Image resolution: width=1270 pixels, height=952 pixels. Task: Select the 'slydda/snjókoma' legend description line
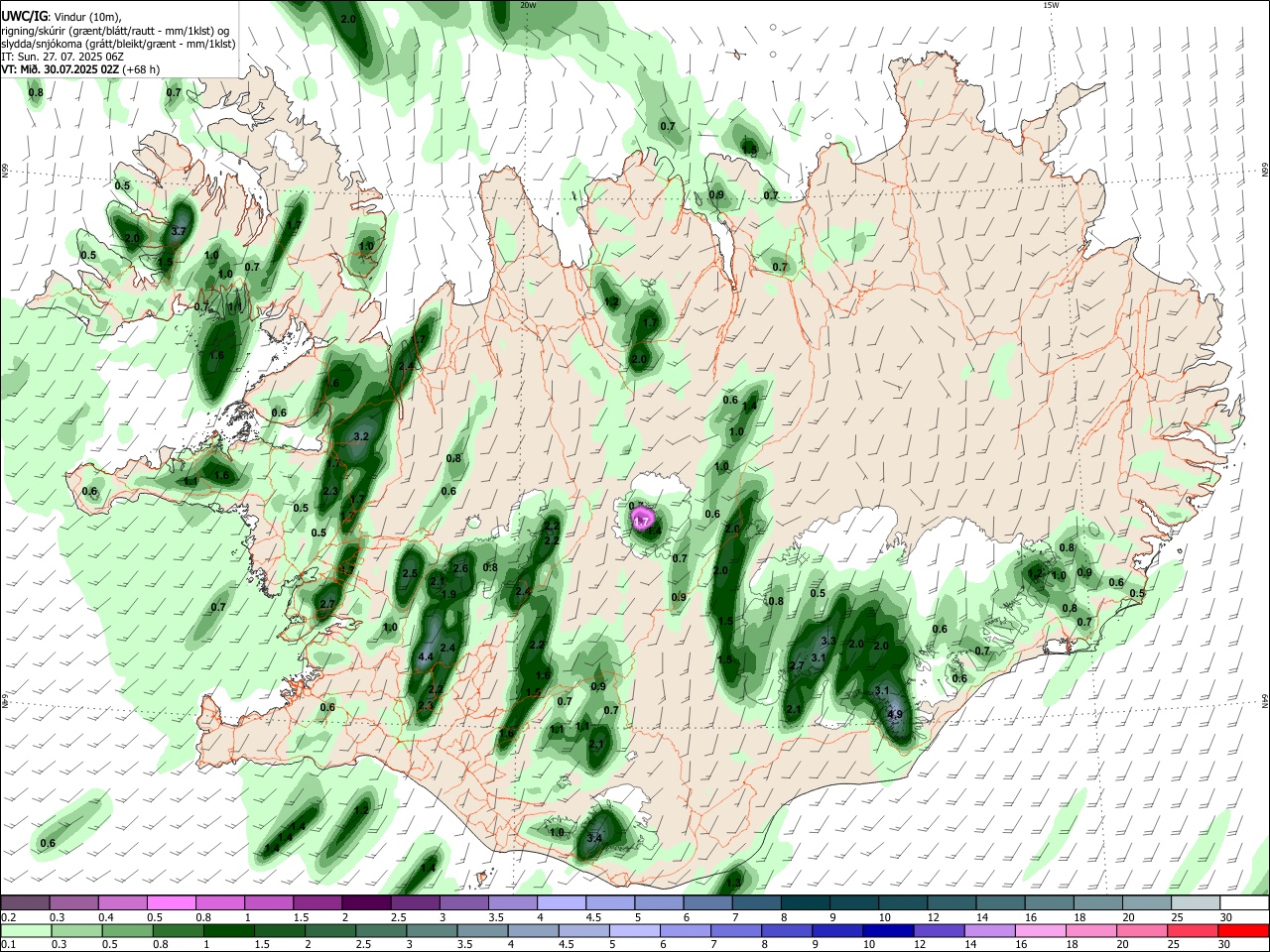pos(118,44)
